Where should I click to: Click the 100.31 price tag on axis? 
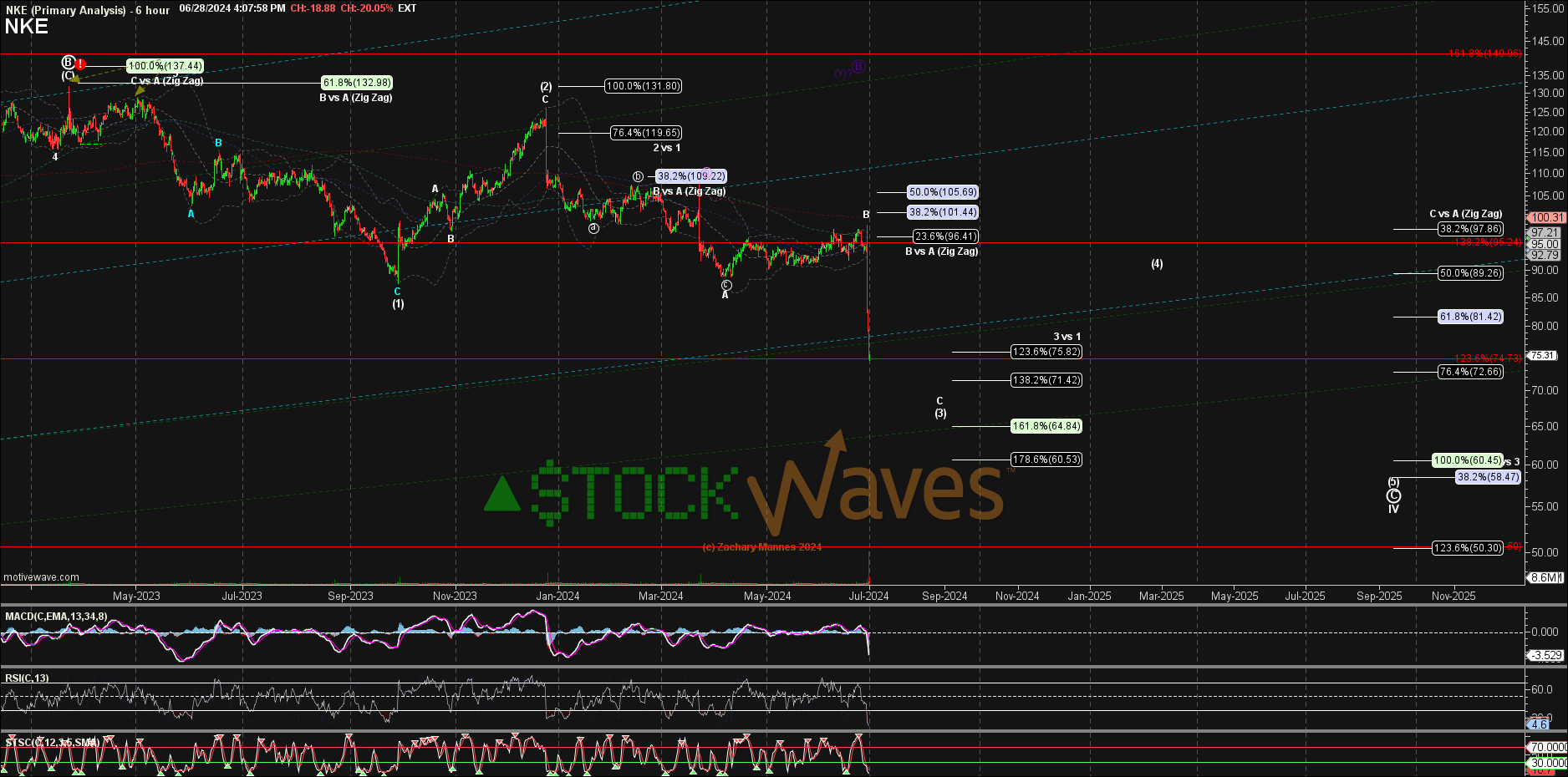click(x=1548, y=217)
